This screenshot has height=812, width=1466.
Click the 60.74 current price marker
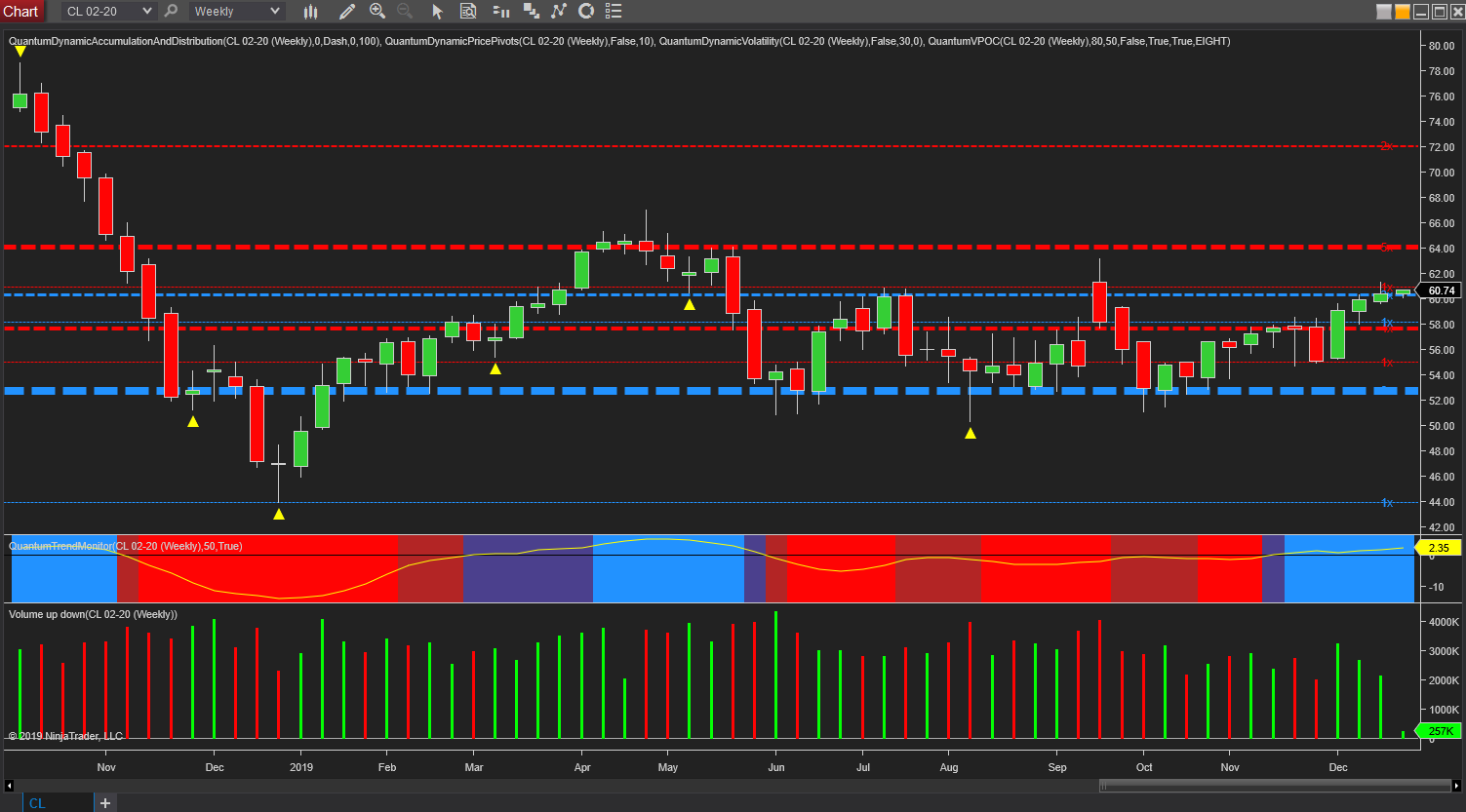point(1440,290)
